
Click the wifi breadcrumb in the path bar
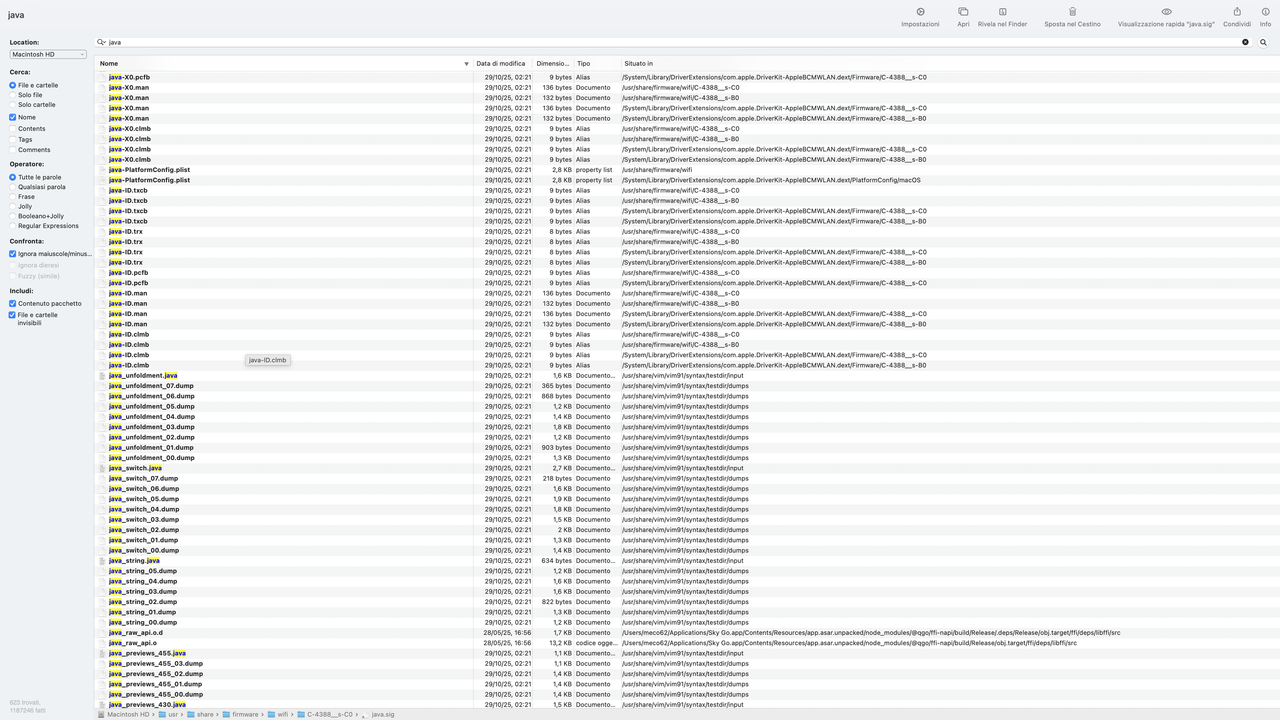281,714
